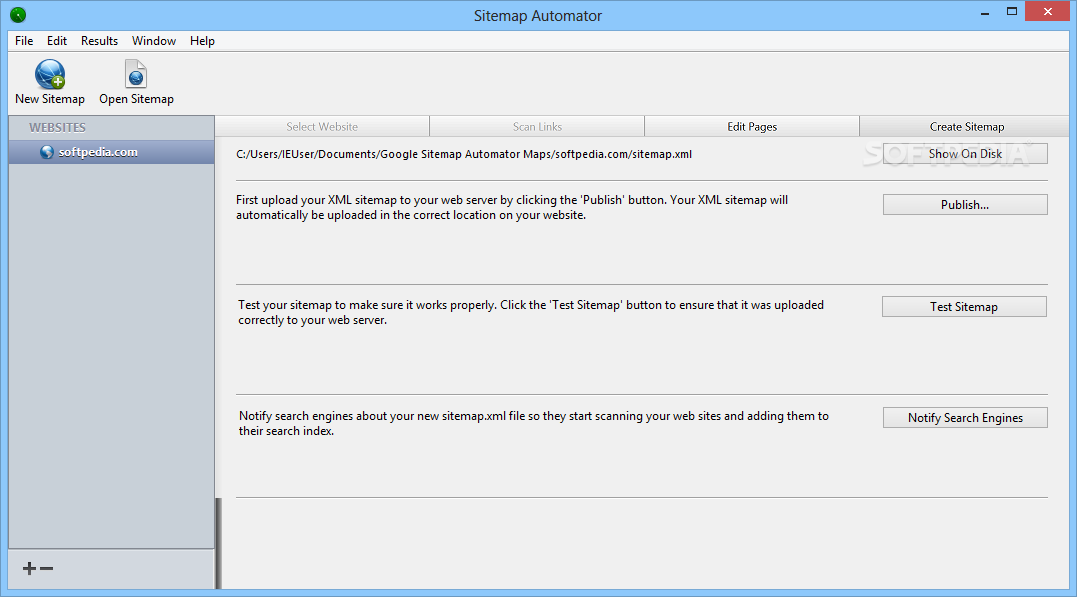Click the Open Sitemap document icon
This screenshot has width=1077, height=597.
pyautogui.click(x=136, y=74)
